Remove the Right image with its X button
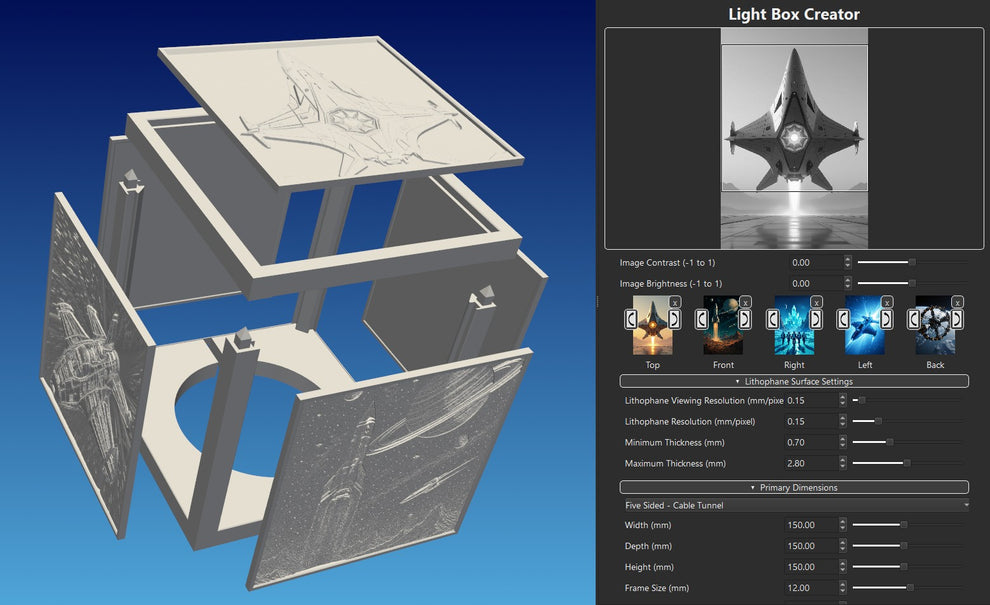This screenshot has width=990, height=605. pos(817,303)
